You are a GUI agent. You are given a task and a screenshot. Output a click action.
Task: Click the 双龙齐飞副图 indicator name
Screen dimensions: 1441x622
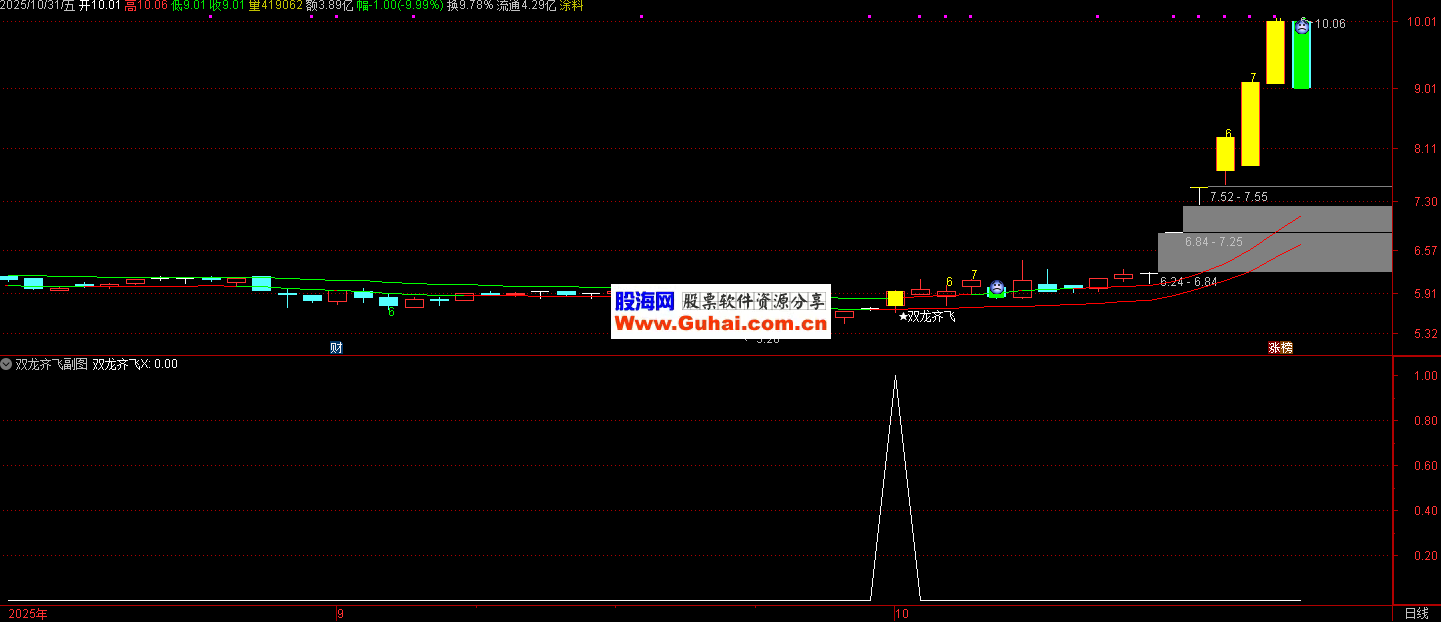(x=51, y=364)
